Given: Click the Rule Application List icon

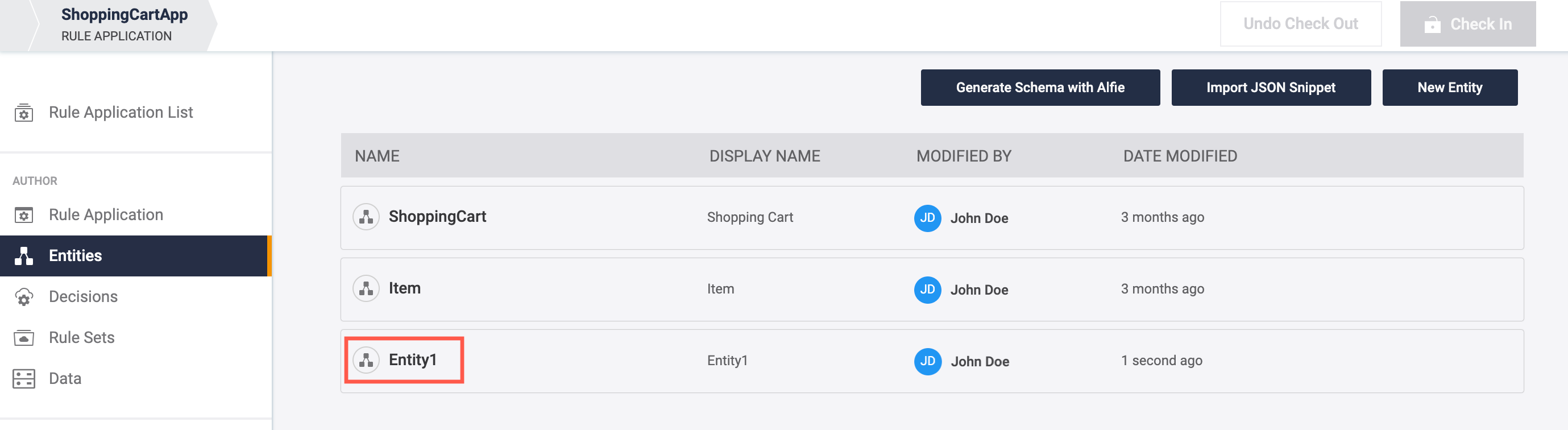Looking at the screenshot, I should point(24,113).
